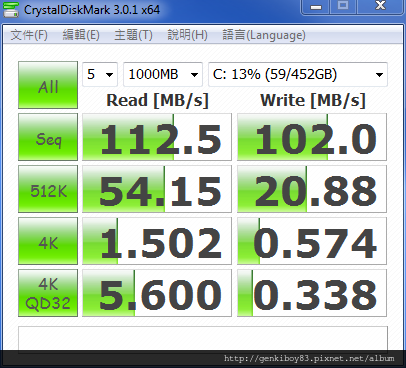Close the CrystalDiskMark window
The height and width of the screenshot is (368, 406).
pyautogui.click(x=380, y=7)
